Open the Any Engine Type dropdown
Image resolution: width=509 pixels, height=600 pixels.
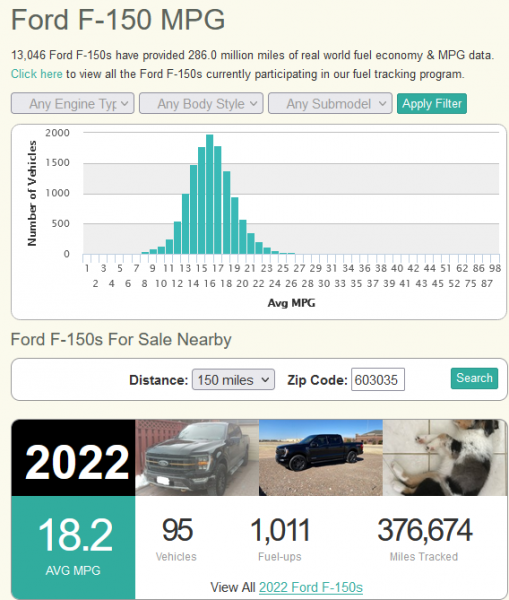pos(72,103)
